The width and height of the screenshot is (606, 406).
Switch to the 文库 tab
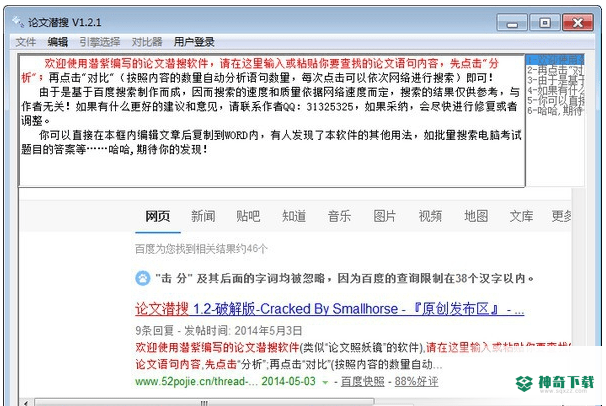[x=521, y=216]
